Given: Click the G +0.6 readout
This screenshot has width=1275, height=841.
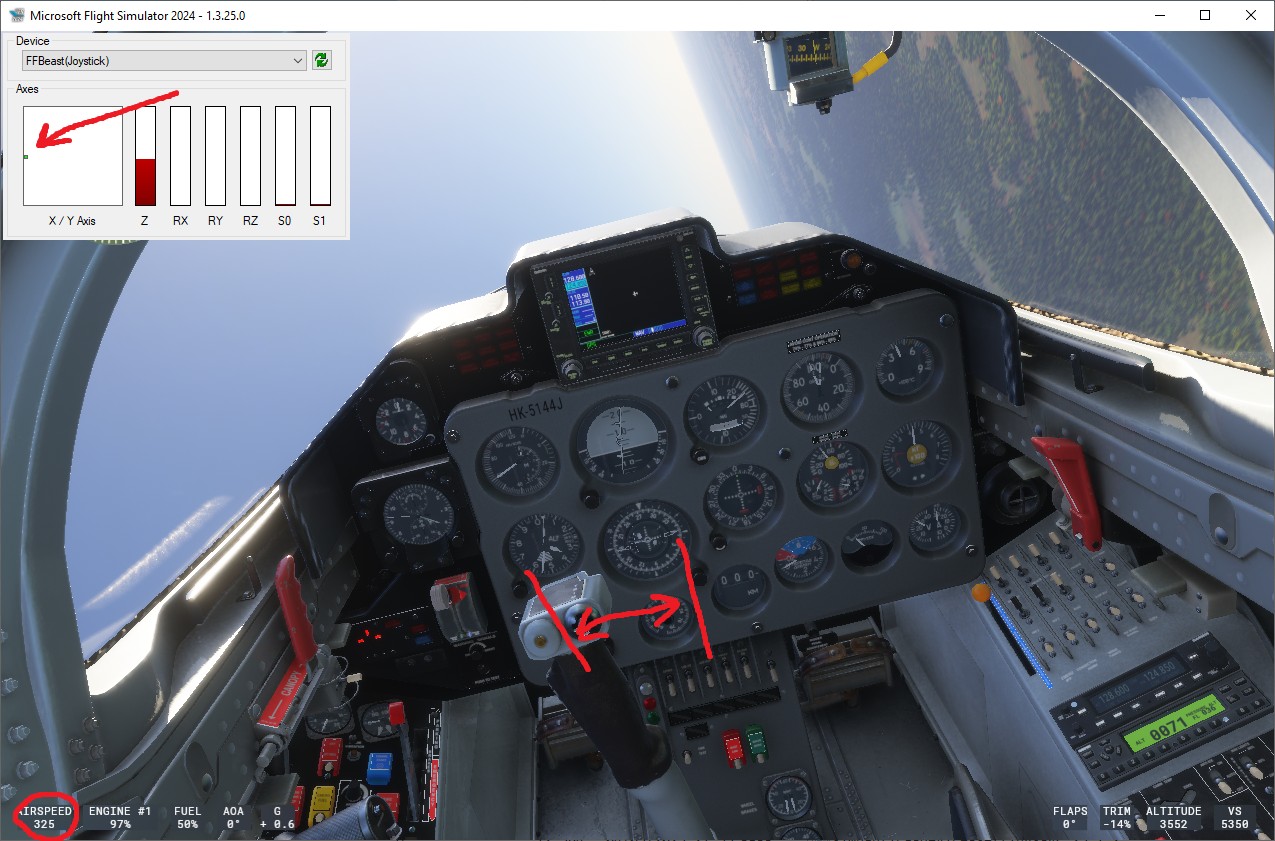Looking at the screenshot, I should tap(277, 817).
